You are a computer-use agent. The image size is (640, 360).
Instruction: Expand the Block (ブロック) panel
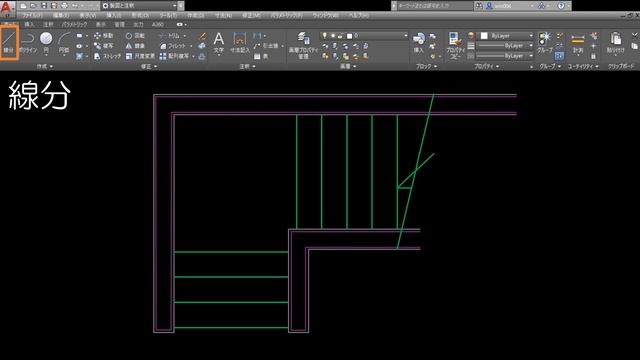click(427, 66)
